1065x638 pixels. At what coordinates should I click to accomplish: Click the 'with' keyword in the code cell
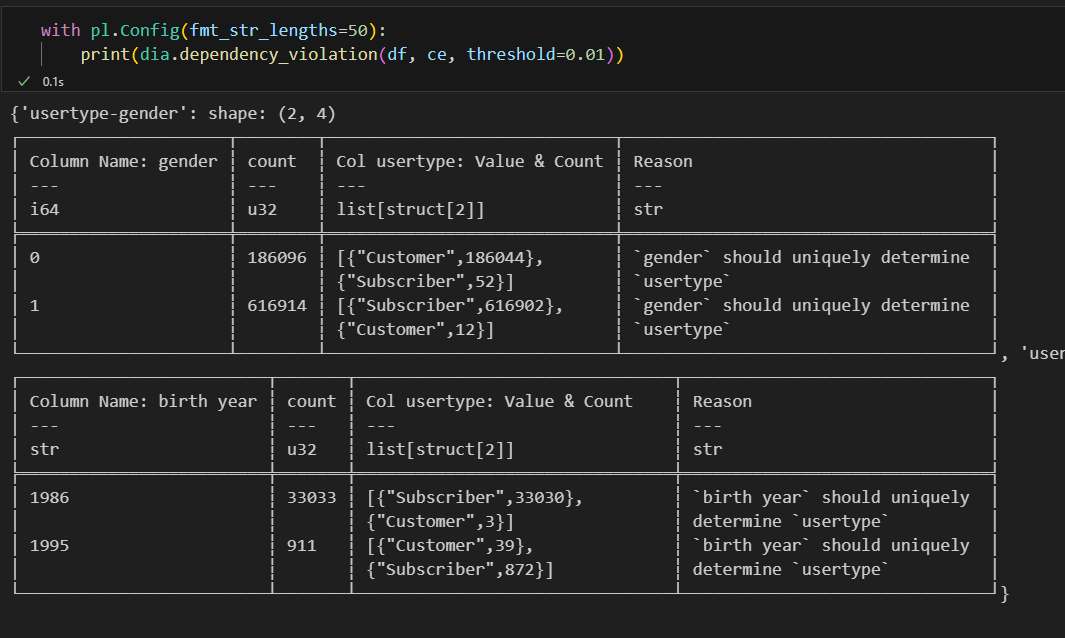coord(60,31)
